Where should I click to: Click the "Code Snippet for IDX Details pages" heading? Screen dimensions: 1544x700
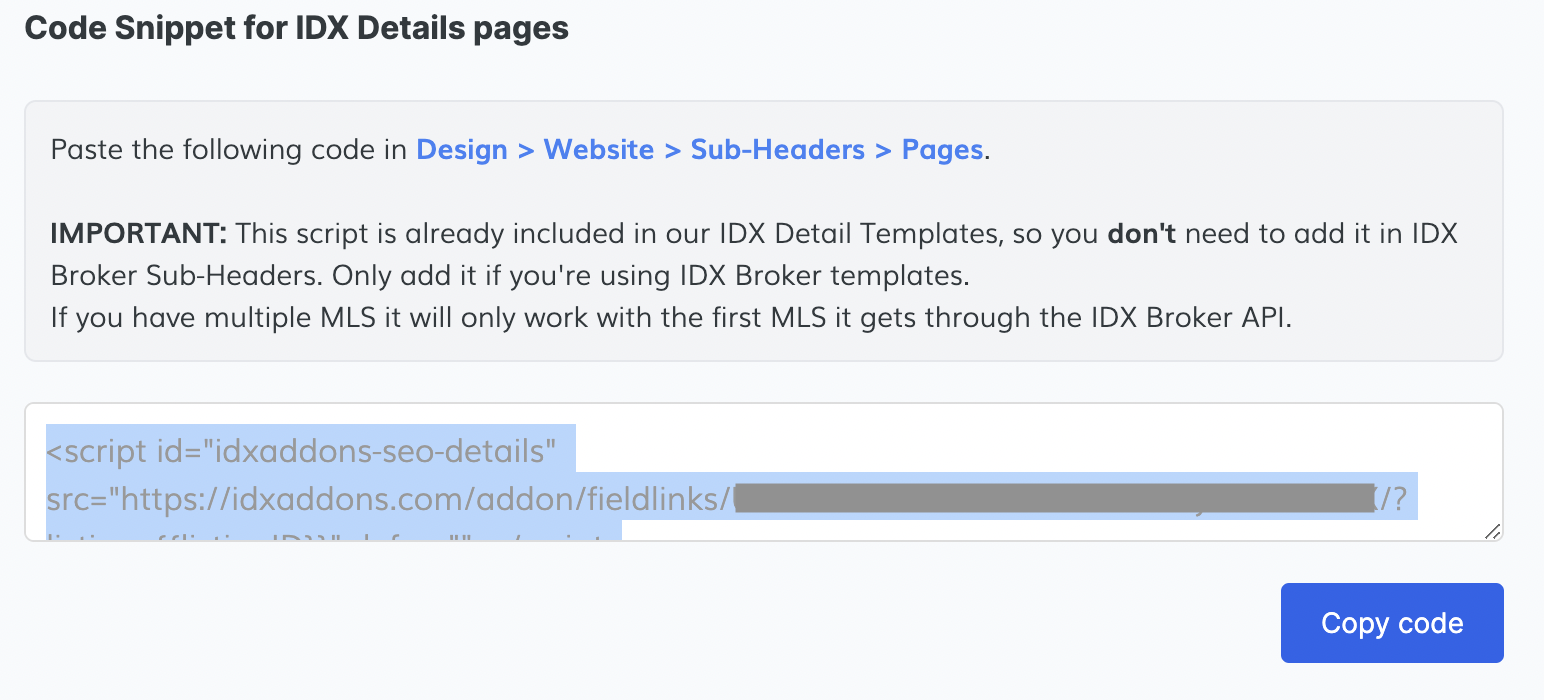tap(296, 28)
